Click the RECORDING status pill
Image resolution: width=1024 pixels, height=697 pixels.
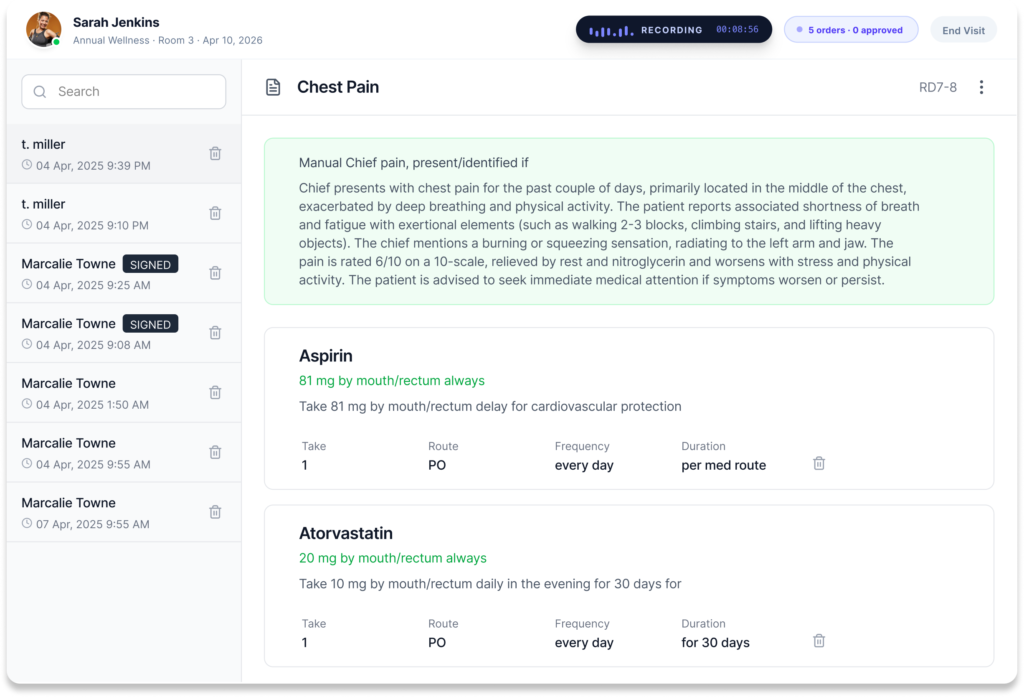coord(673,30)
